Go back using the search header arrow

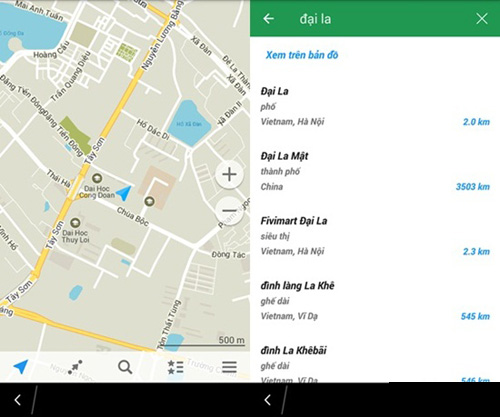point(269,18)
